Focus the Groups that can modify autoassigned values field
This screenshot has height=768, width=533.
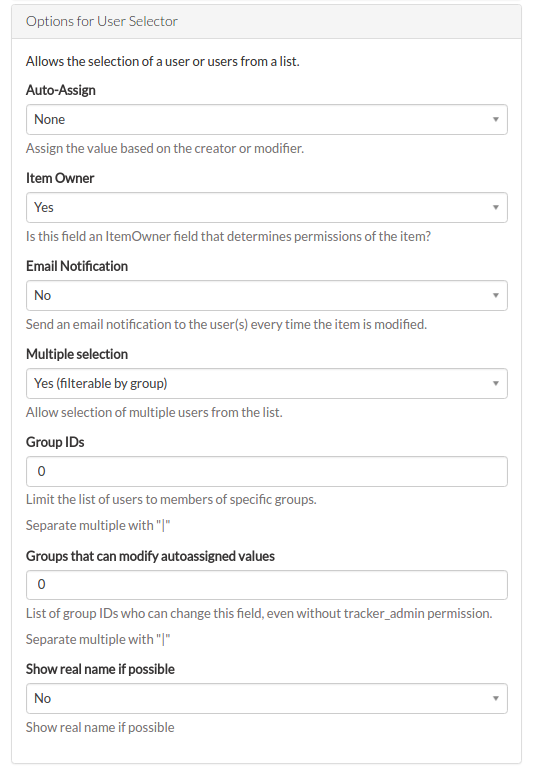click(266, 585)
